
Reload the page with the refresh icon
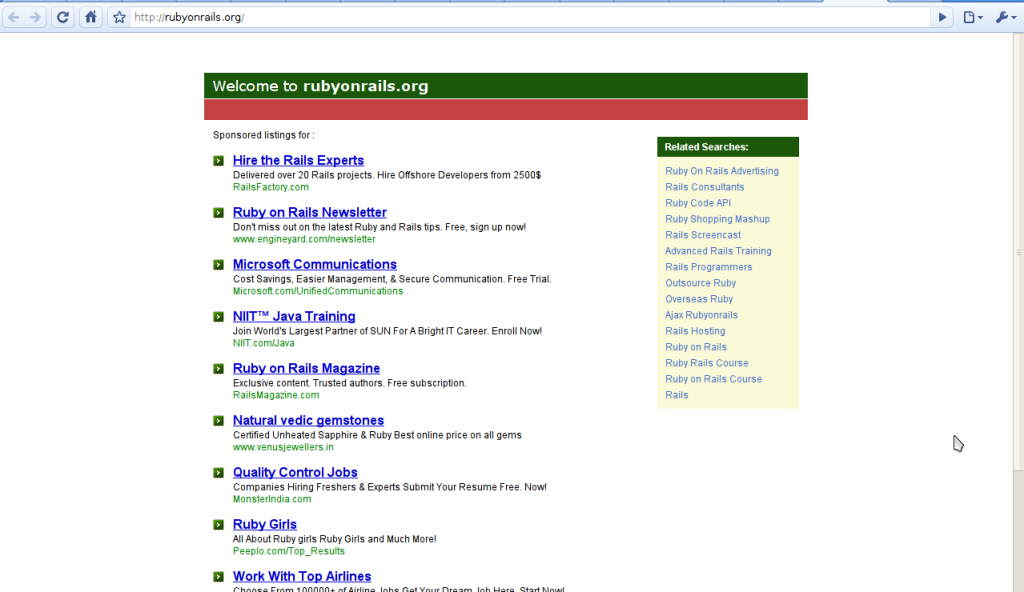click(x=63, y=17)
